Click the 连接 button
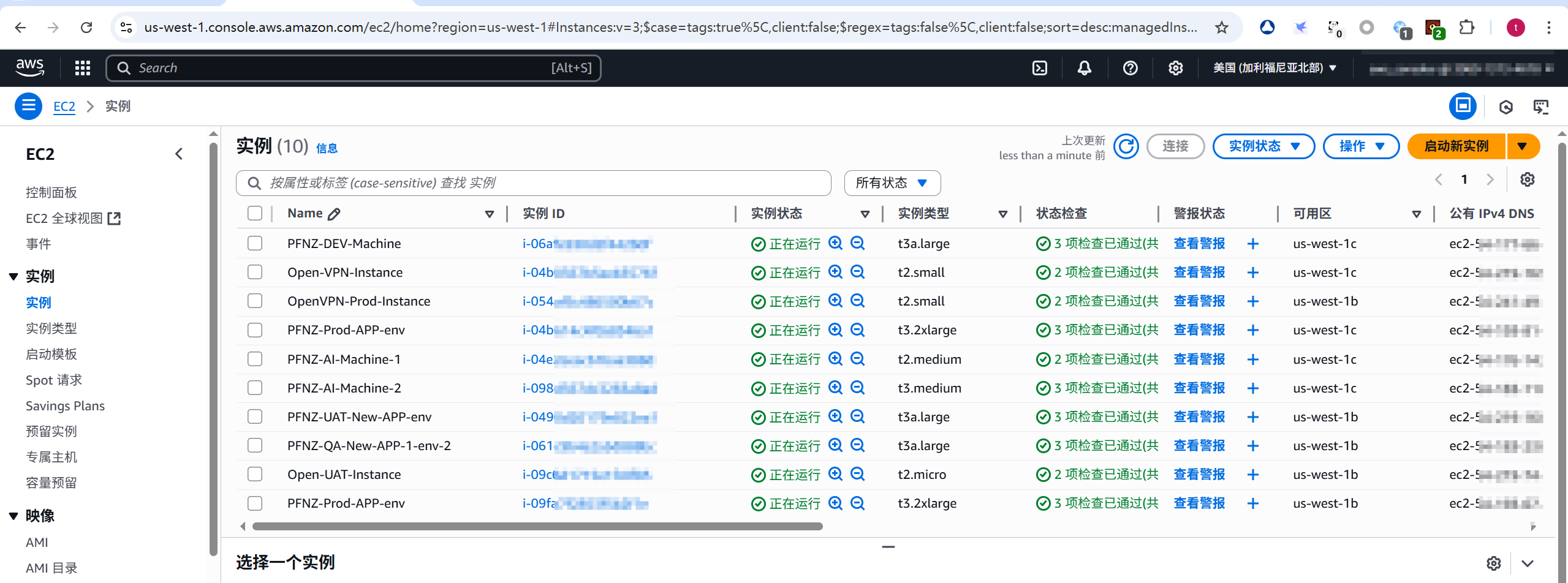 (1175, 146)
